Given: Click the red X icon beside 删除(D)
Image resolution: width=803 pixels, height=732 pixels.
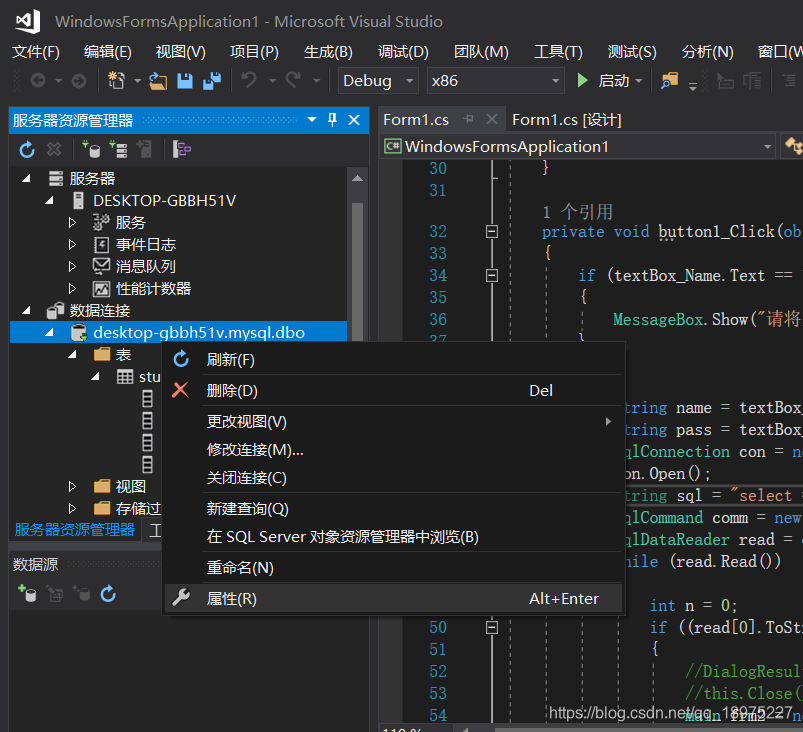Looking at the screenshot, I should pos(180,390).
